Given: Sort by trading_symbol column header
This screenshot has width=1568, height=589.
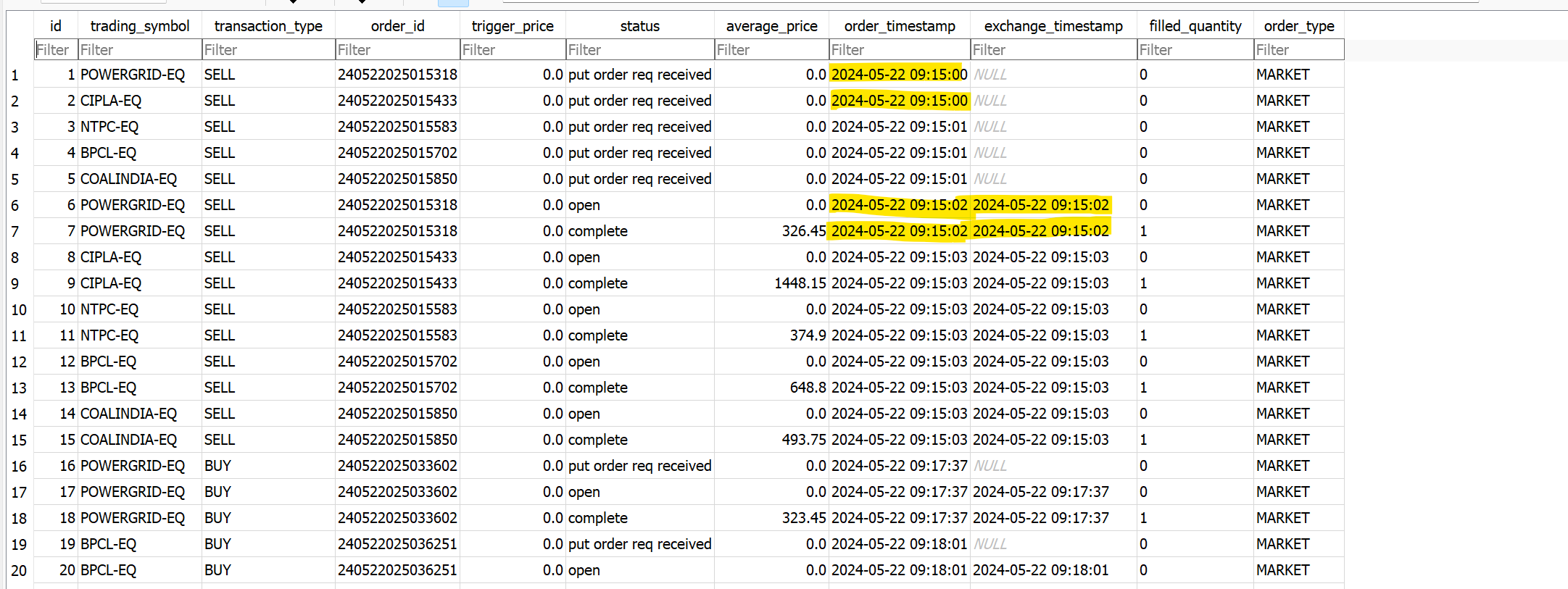Looking at the screenshot, I should click(x=140, y=26).
